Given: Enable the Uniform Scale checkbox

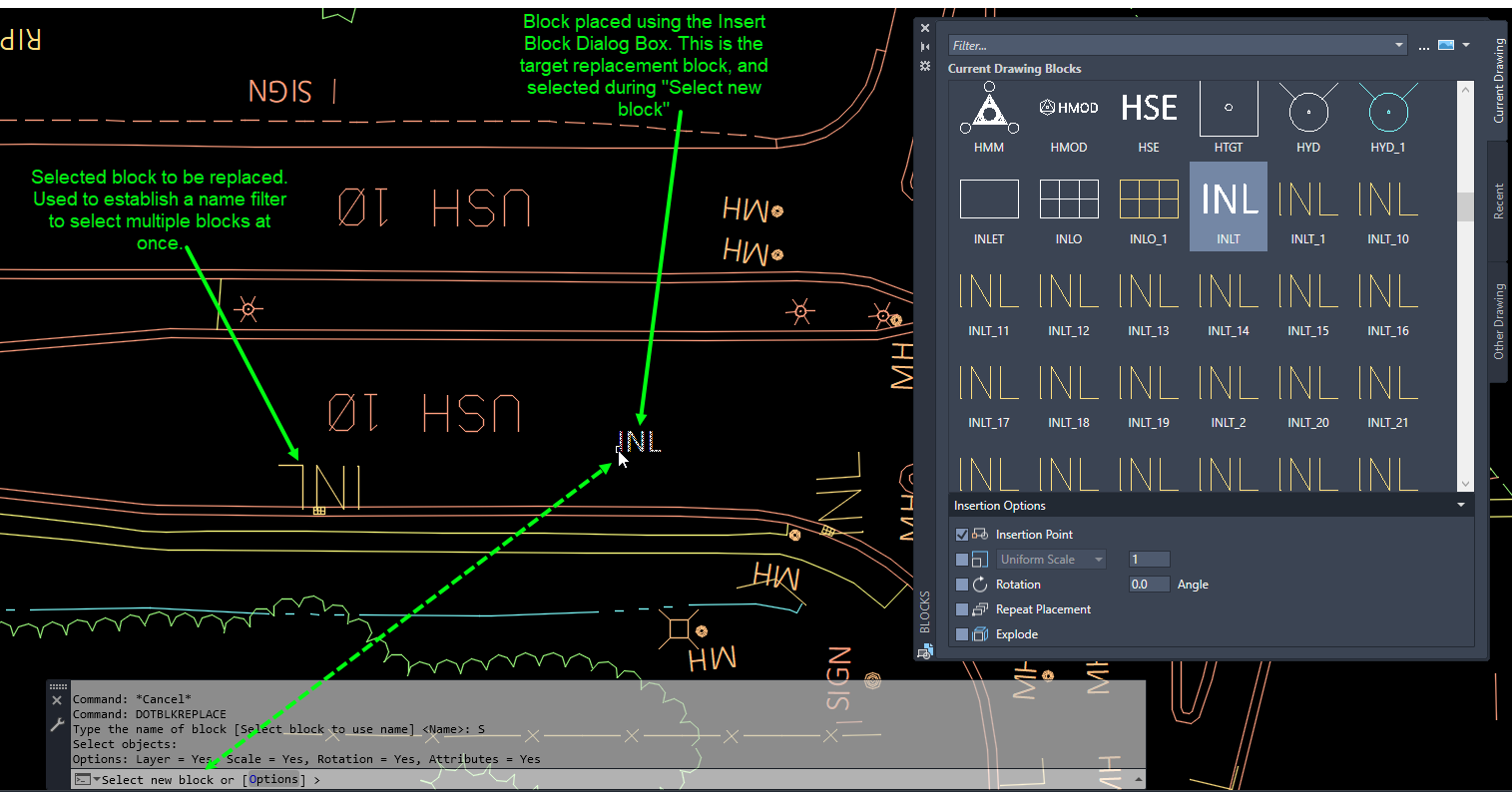Looking at the screenshot, I should coord(960,559).
